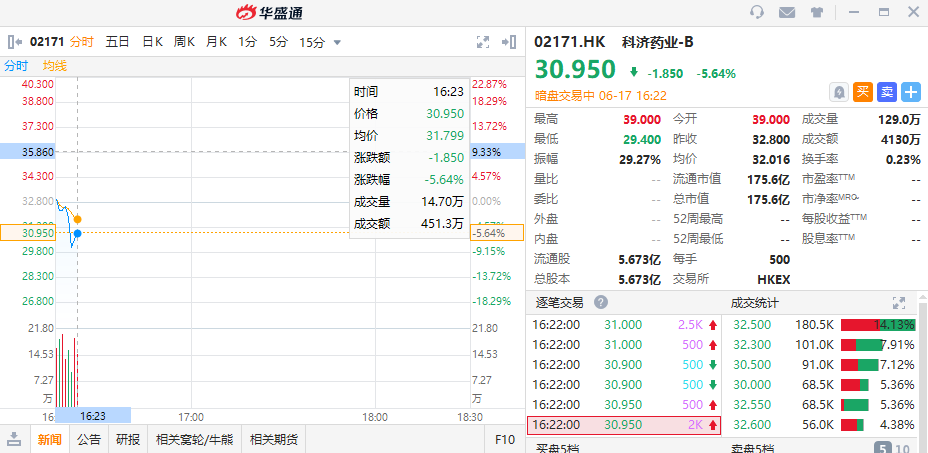The width and height of the screenshot is (928, 453).
Task: Click the blue 卖 sell button
Action: pyautogui.click(x=887, y=92)
